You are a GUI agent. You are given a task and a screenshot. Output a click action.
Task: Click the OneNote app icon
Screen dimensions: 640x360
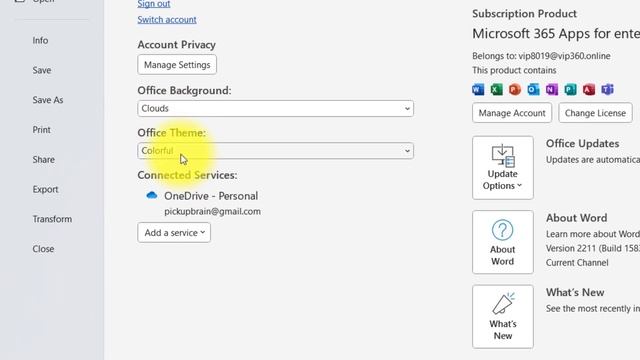[x=552, y=89]
